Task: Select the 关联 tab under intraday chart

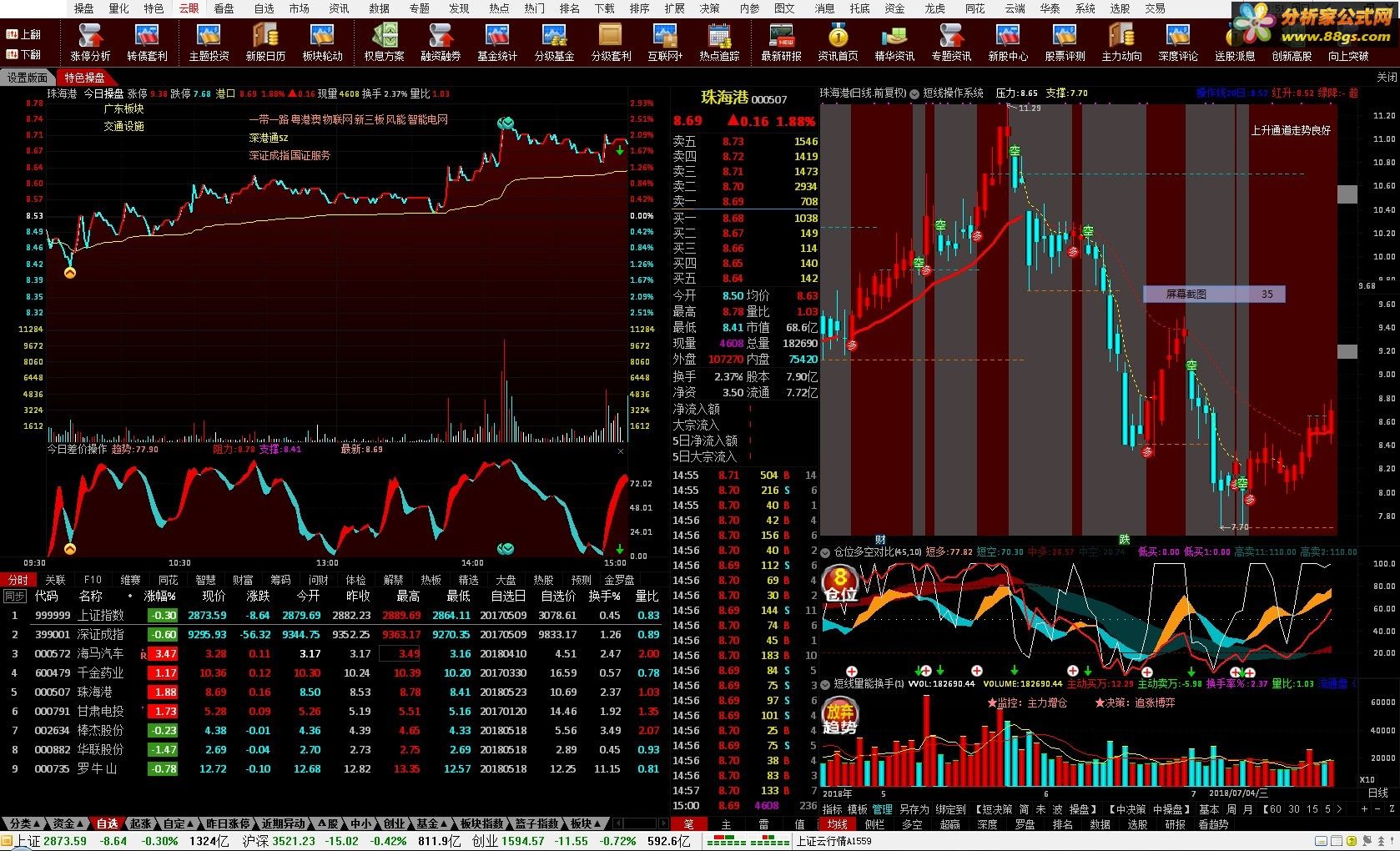Action: point(55,580)
